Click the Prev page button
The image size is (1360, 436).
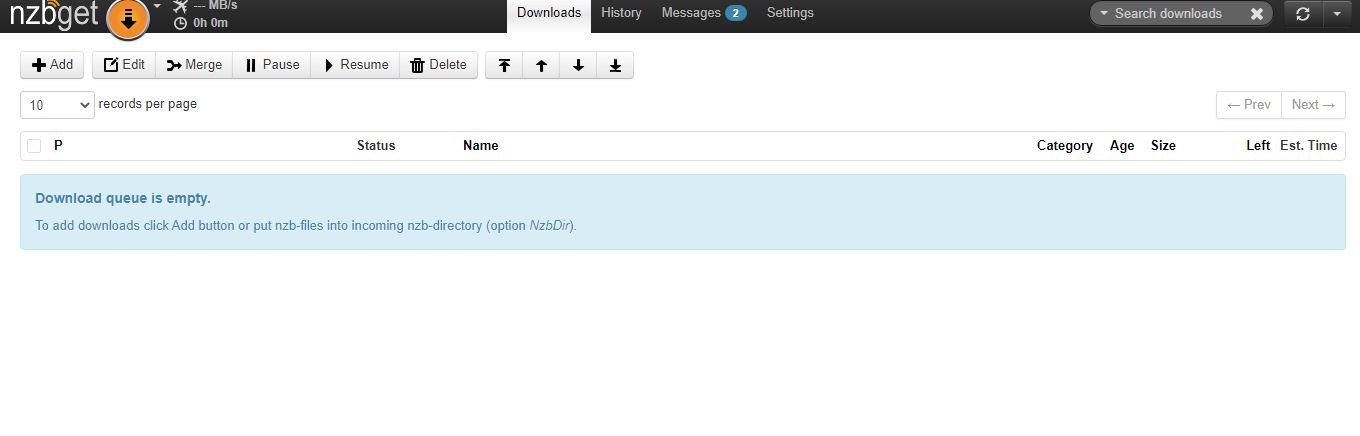(1248, 104)
